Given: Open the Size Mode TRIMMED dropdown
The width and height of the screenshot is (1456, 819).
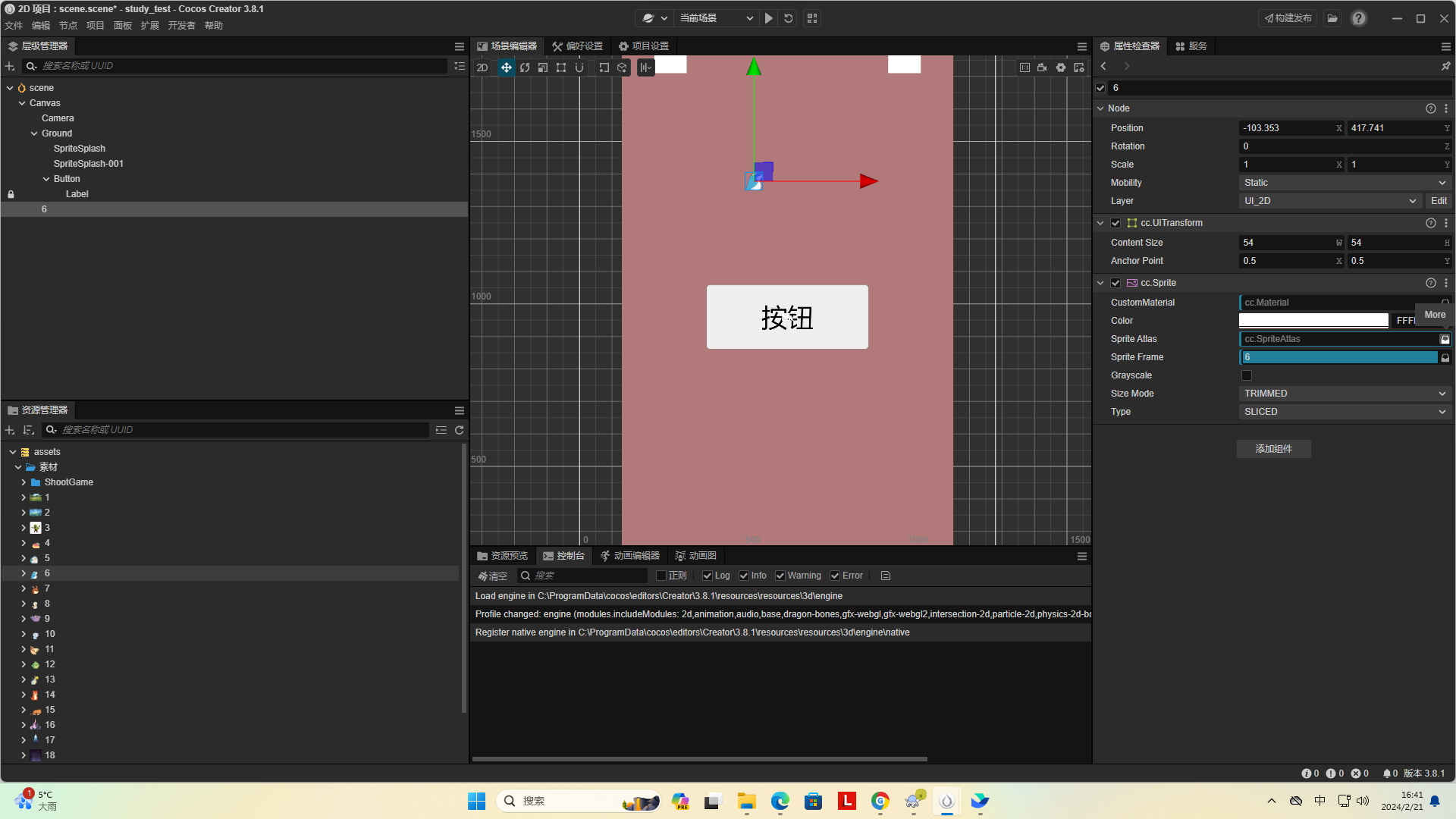Looking at the screenshot, I should 1344,394.
